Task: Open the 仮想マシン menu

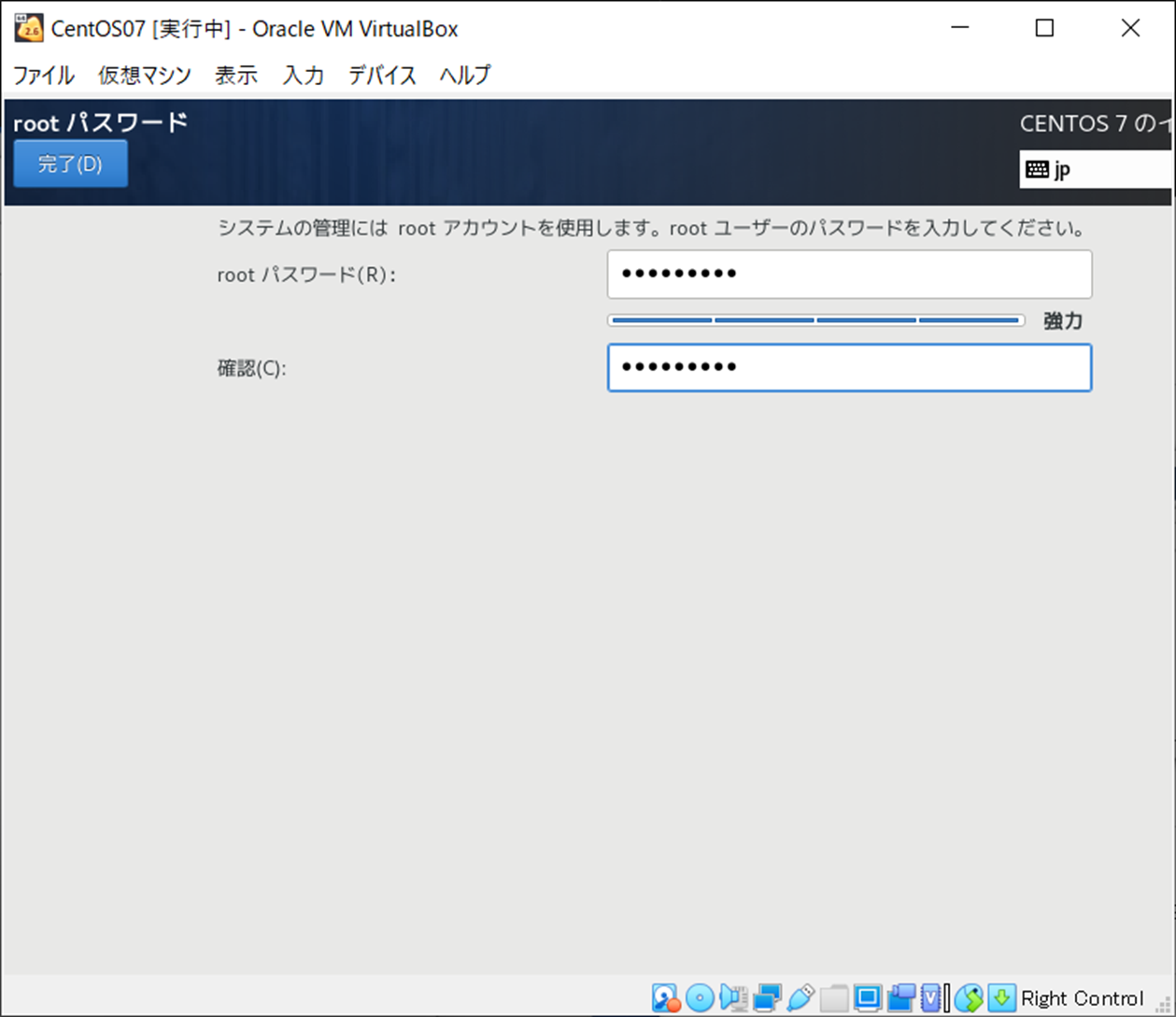Action: point(145,75)
